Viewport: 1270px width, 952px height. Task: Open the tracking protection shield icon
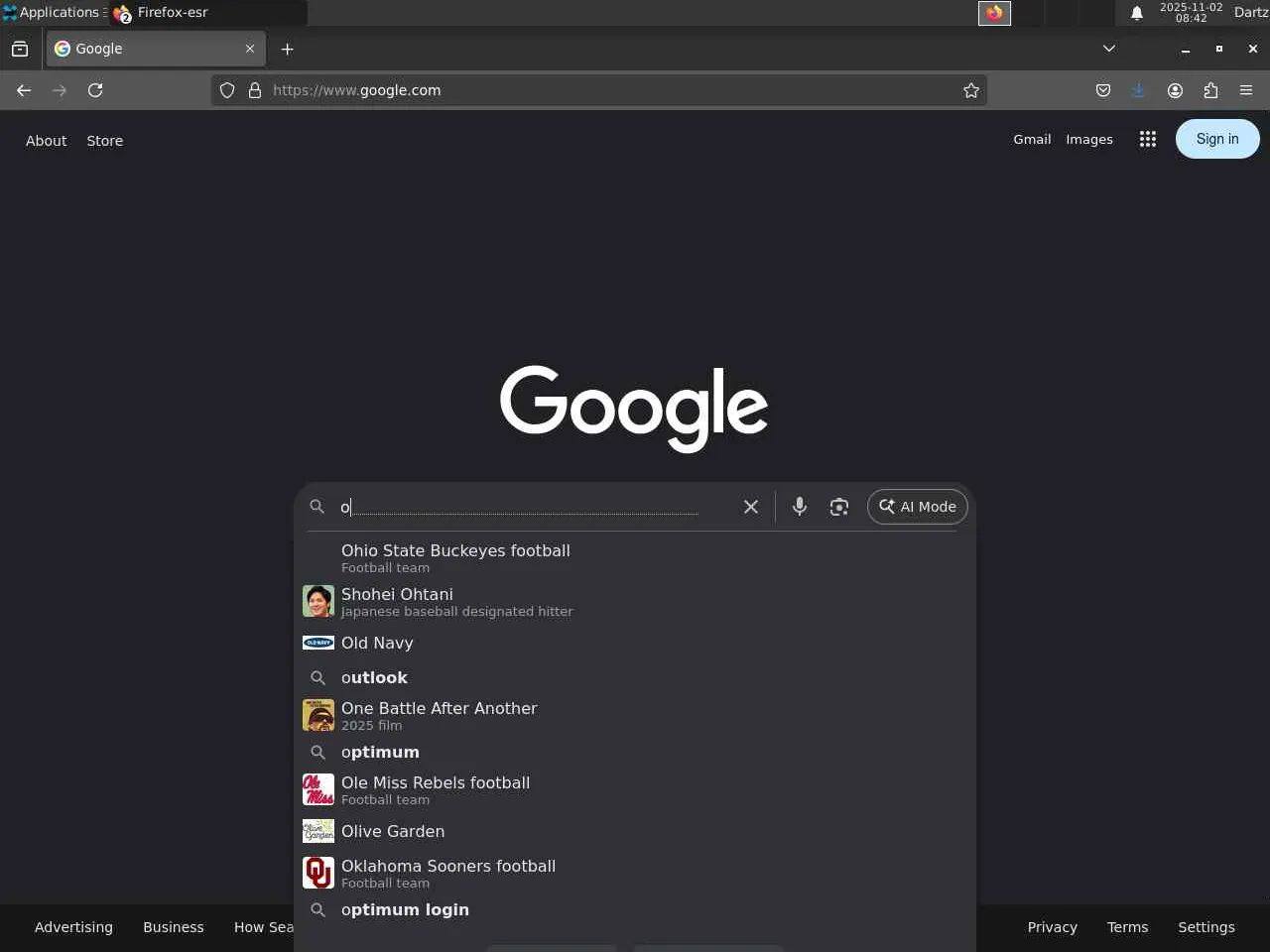(227, 90)
